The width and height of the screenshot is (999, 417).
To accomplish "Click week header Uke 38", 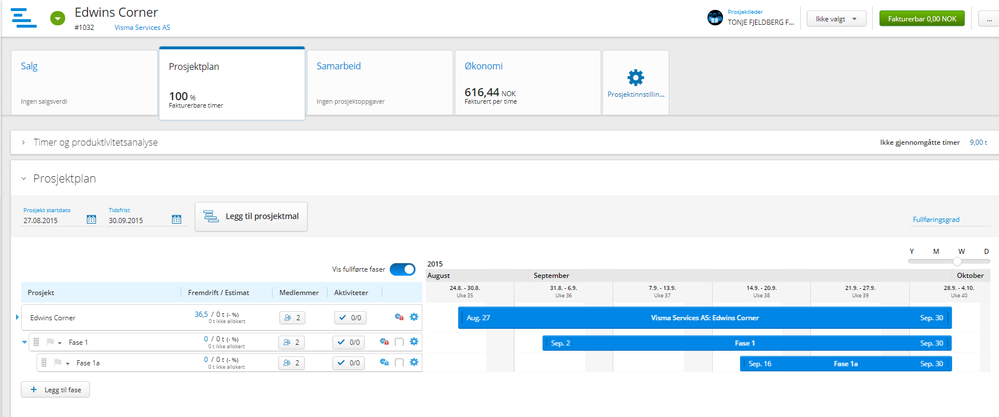I will pyautogui.click(x=761, y=291).
